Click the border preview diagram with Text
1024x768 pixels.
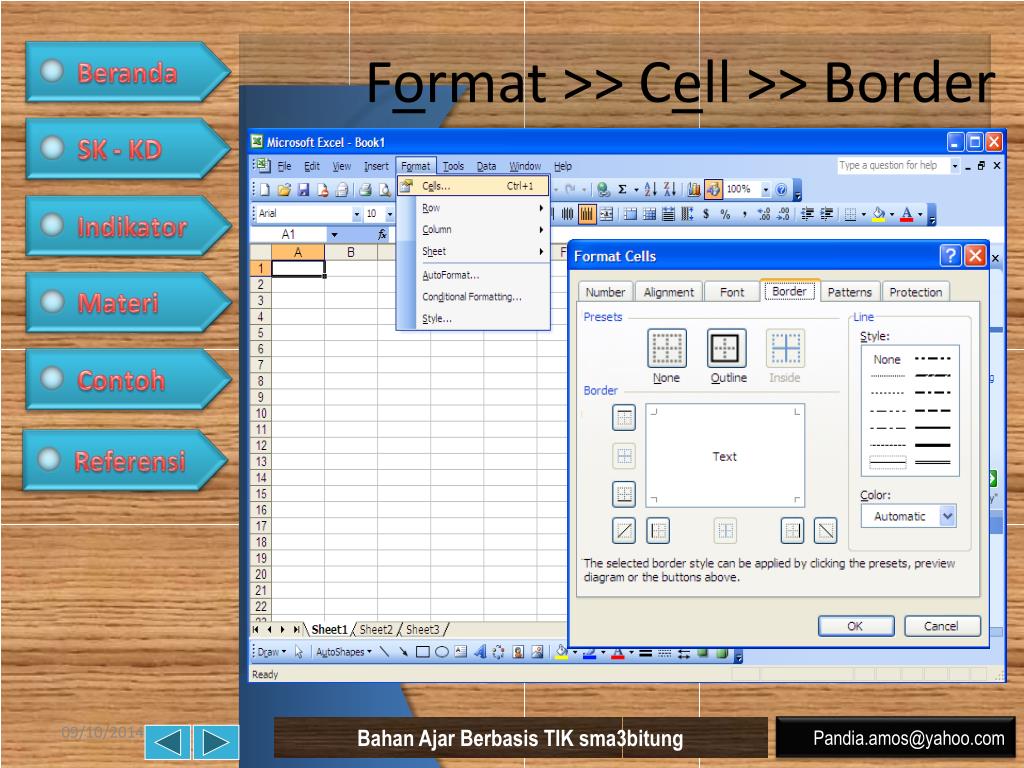point(725,455)
